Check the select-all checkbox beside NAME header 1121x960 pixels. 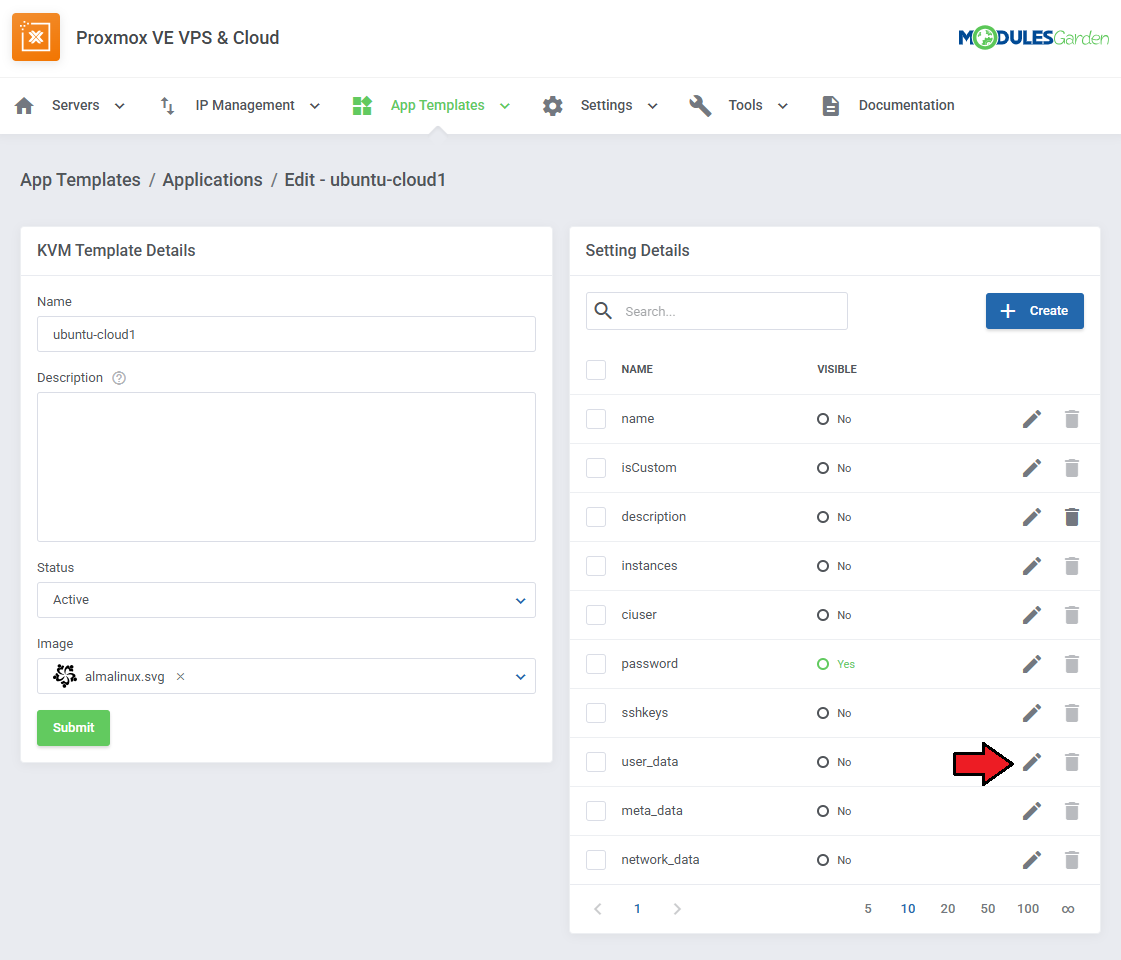coord(596,370)
